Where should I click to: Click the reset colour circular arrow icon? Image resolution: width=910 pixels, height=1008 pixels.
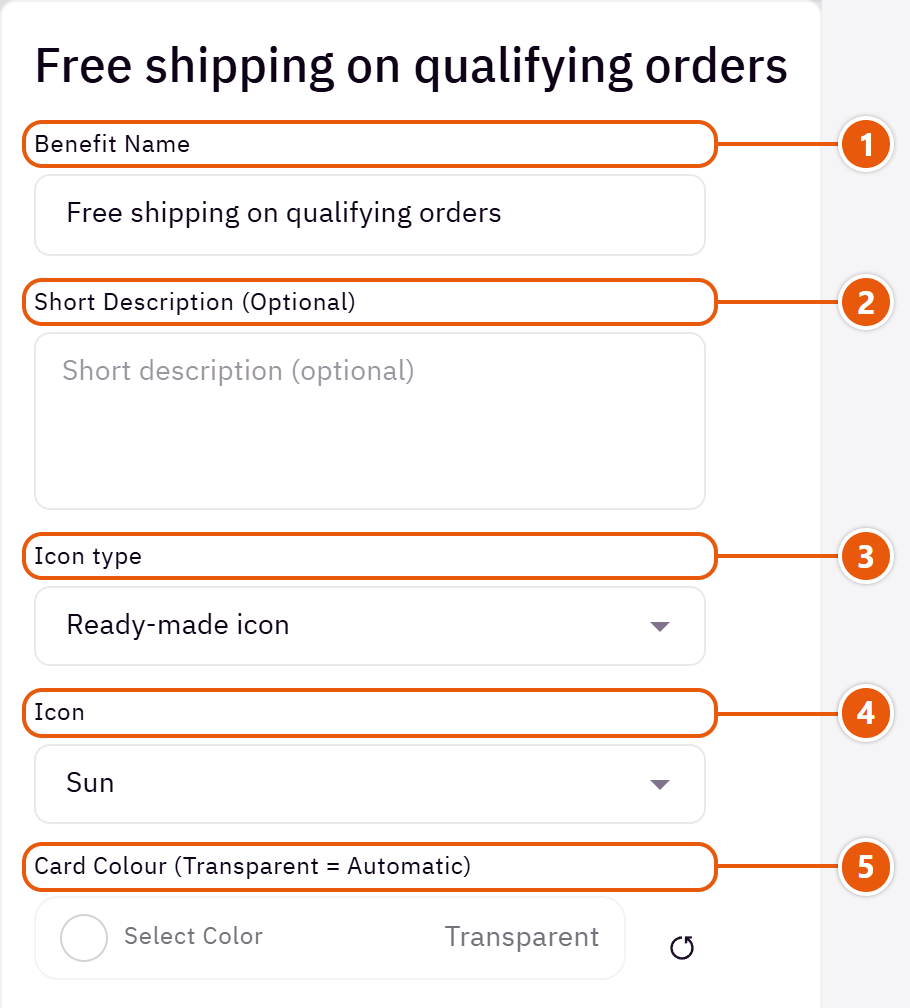(682, 948)
